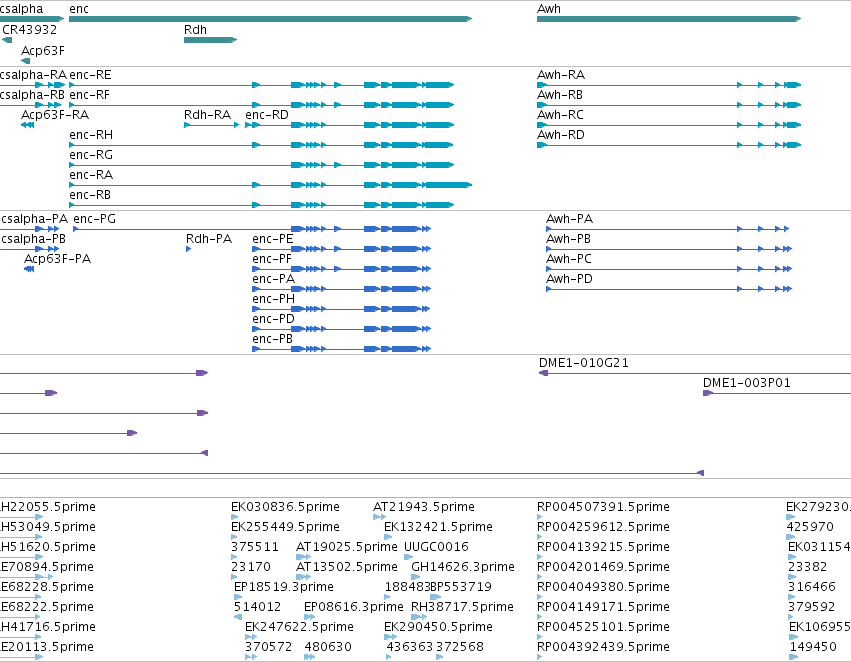The width and height of the screenshot is (851, 662).
Task: Click the Rdh-PA protein label
Action: coord(209,239)
